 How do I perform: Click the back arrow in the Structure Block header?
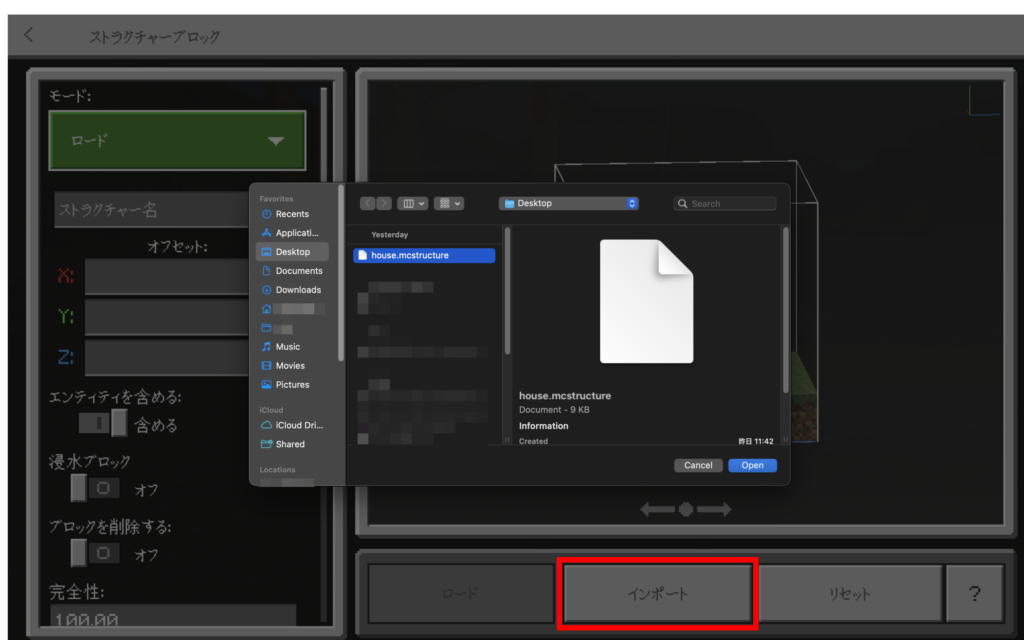(x=28, y=36)
